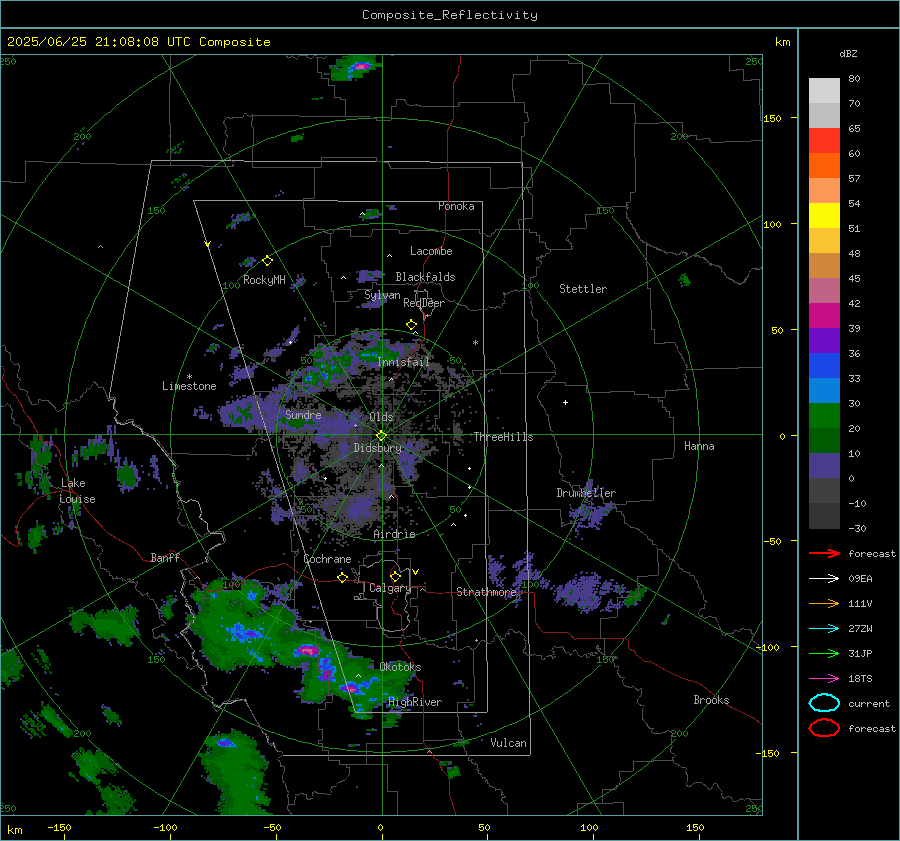Click the 20 dBZ green color swatch
The image size is (900, 841).
(824, 416)
